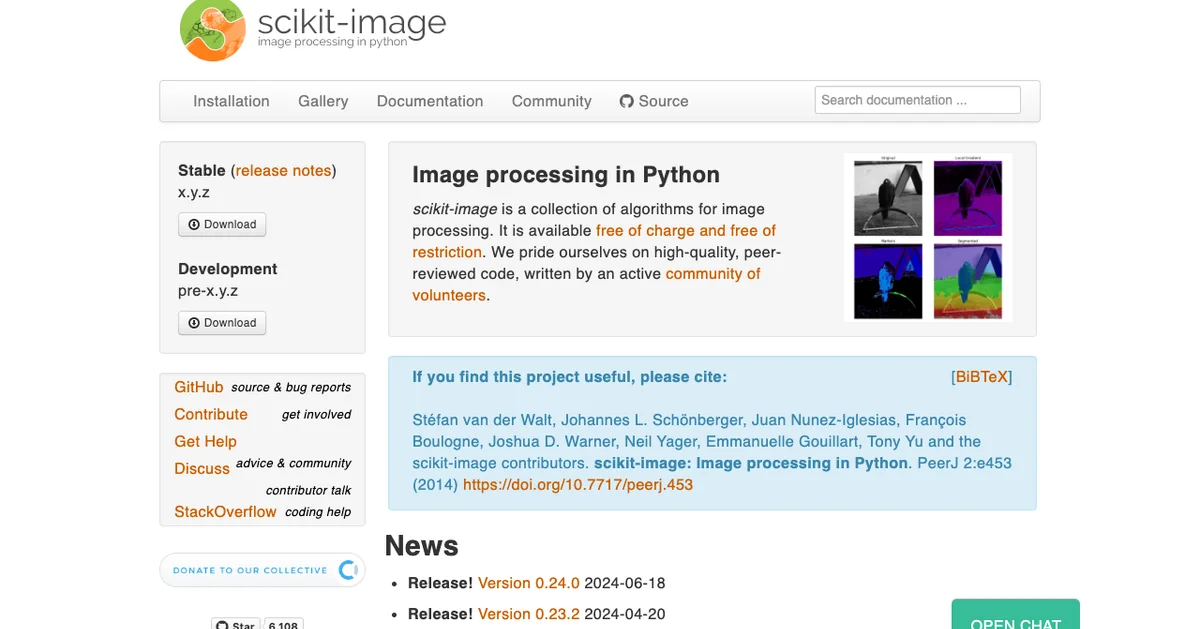1200x629 pixels.
Task: Click the scikit-image: Image processing in Python citation title
Action: coord(751,463)
